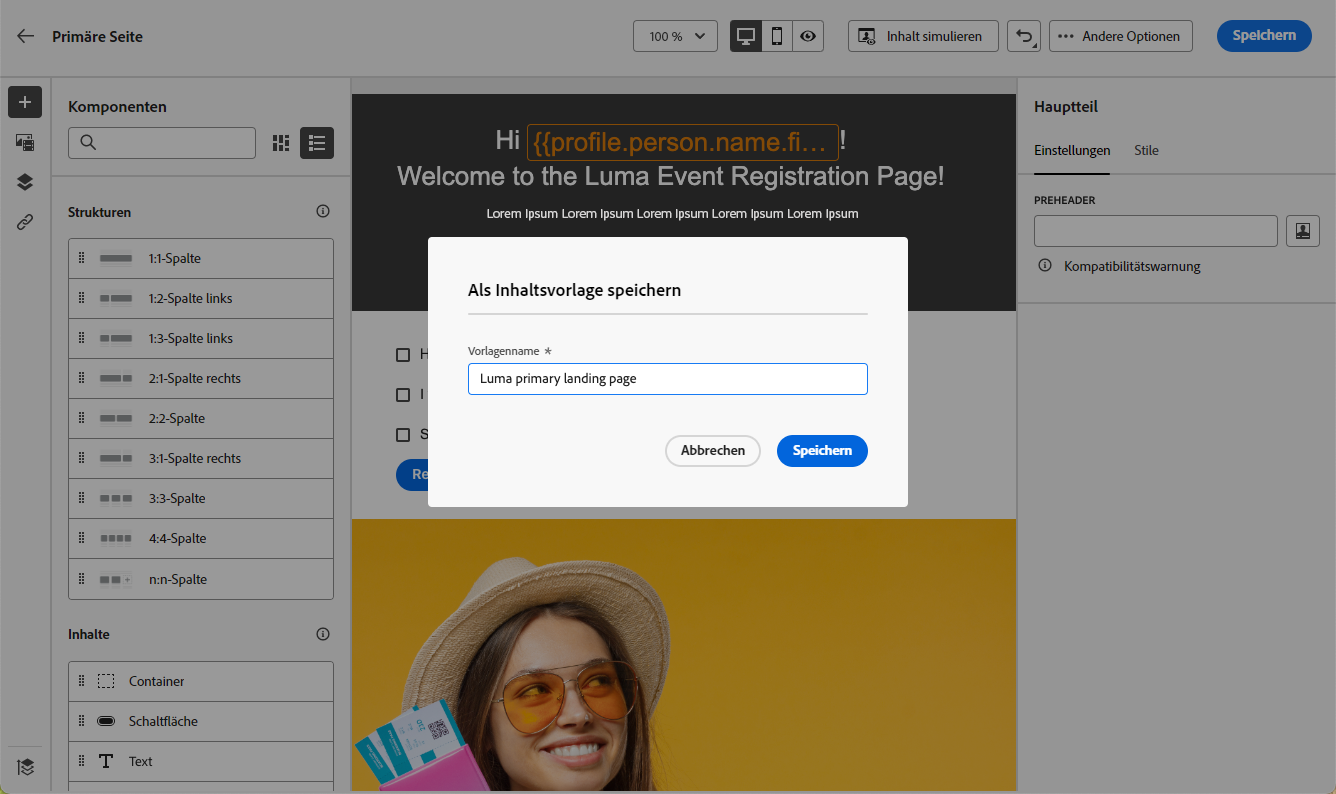Click Abbrechen in the dialog
Image resolution: width=1336 pixels, height=794 pixels.
pos(712,450)
